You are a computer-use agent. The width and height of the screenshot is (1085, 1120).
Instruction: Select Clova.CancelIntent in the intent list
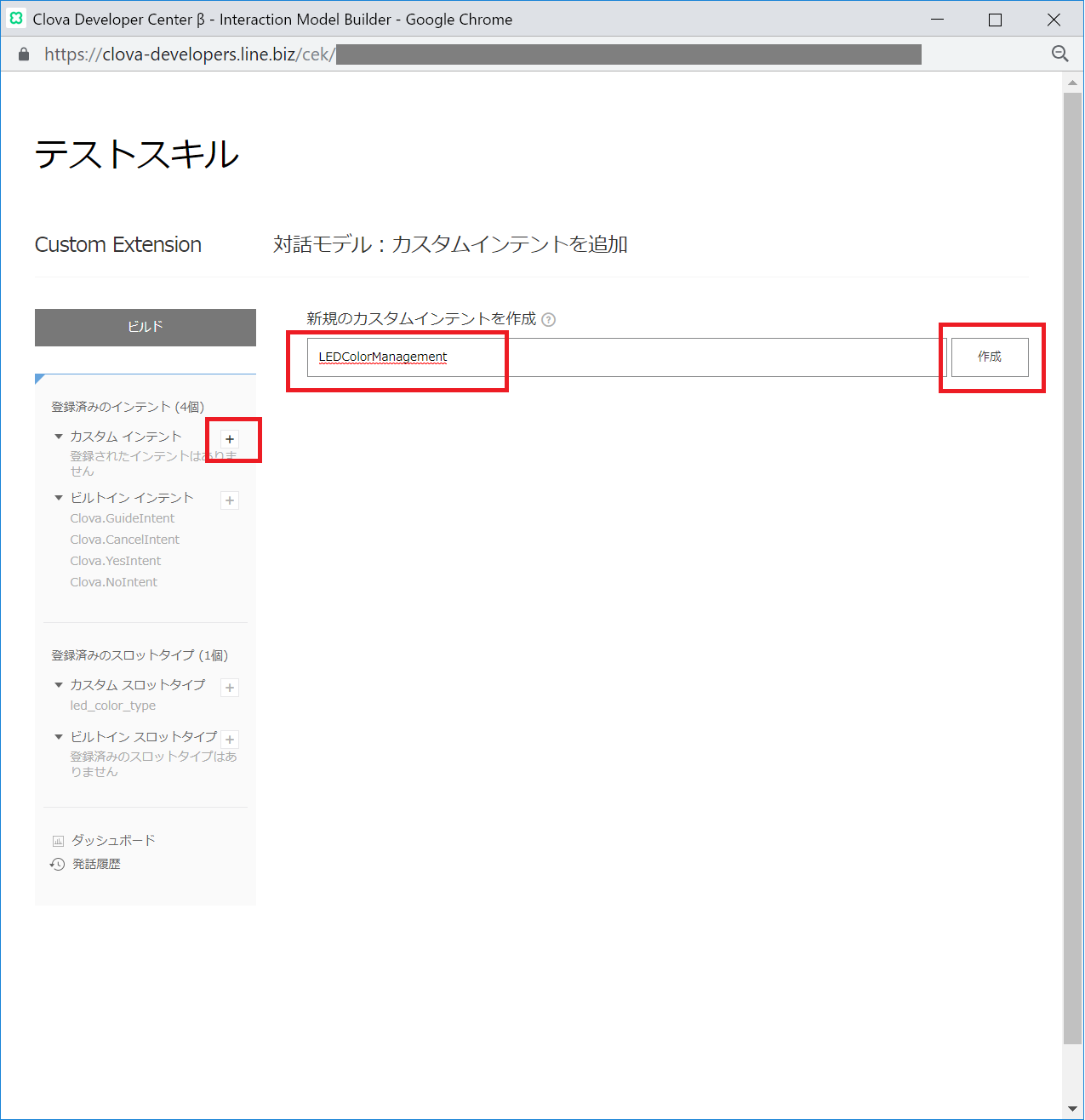click(125, 540)
